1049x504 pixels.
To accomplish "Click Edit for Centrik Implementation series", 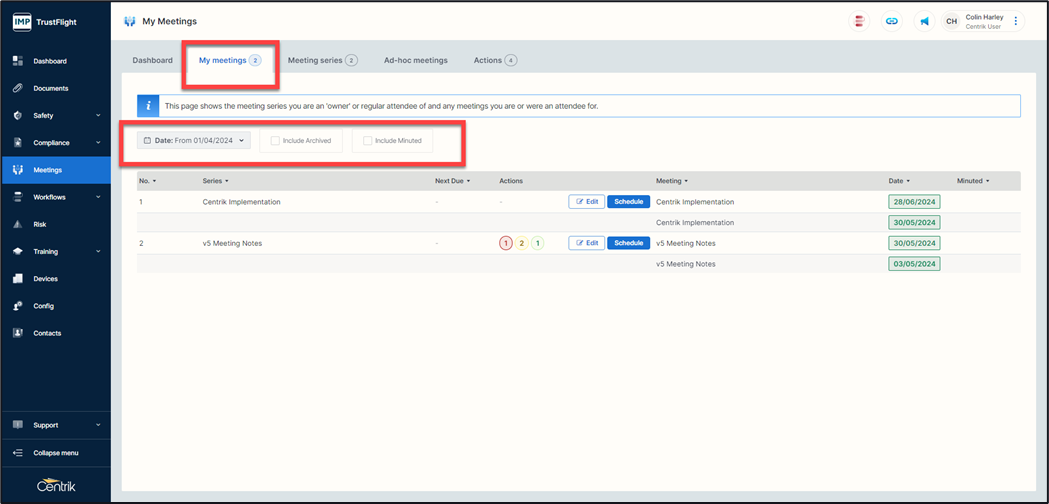I will tap(586, 202).
